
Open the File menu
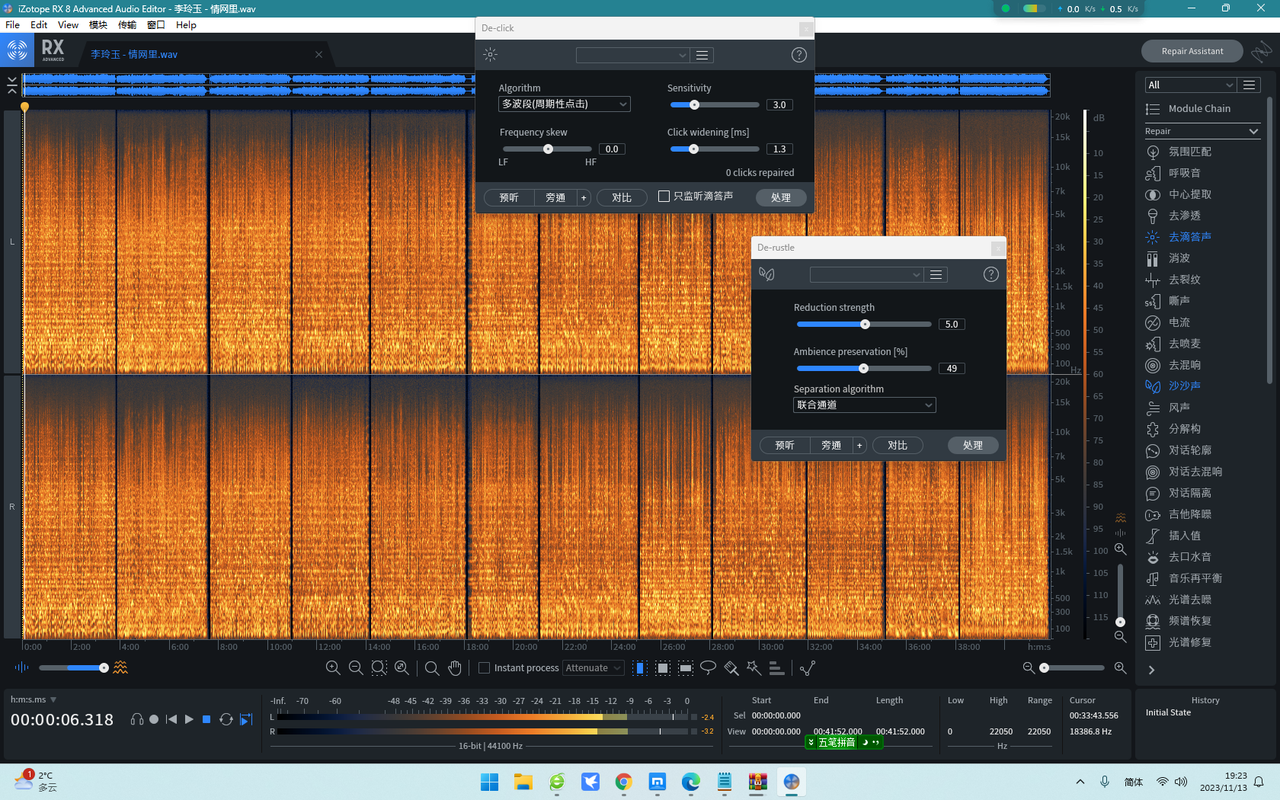[x=13, y=24]
